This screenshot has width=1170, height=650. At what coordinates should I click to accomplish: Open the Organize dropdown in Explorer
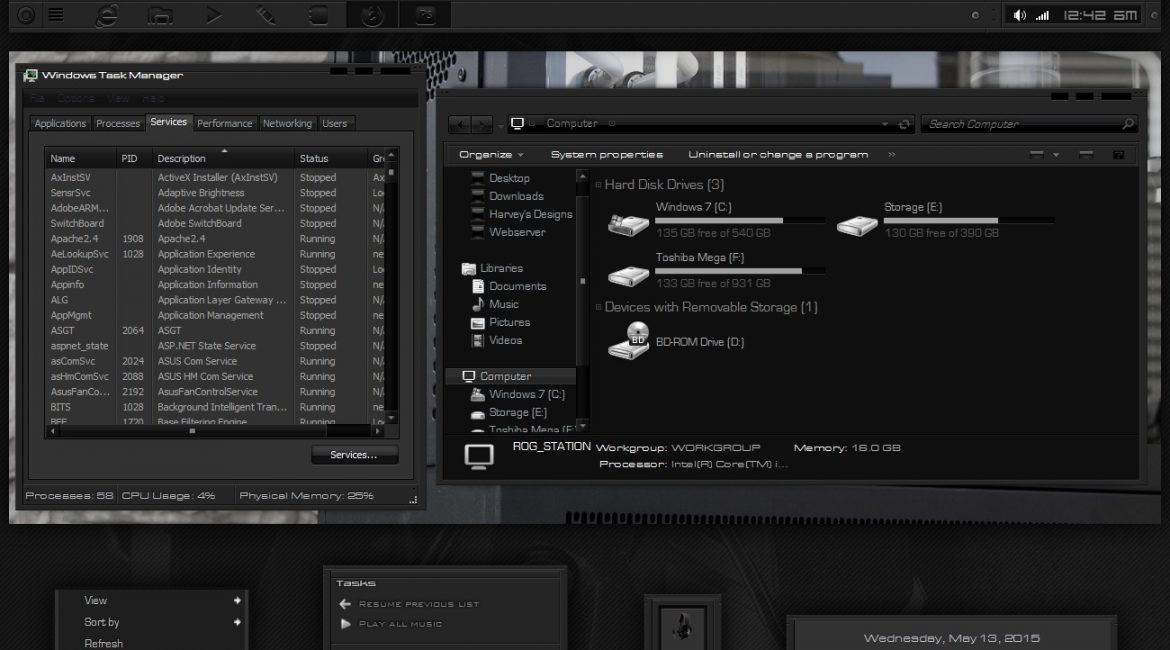tap(491, 154)
